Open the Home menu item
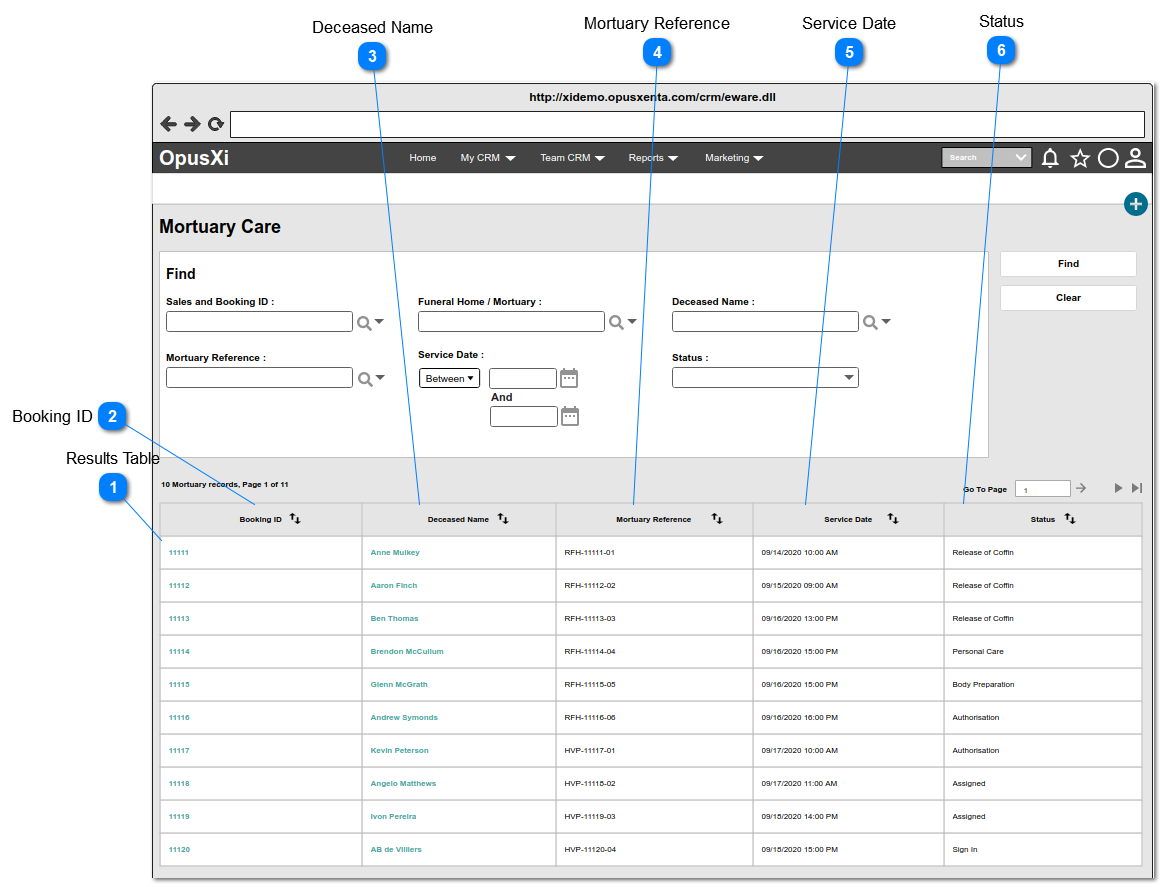The width and height of the screenshot is (1163, 887). point(423,158)
